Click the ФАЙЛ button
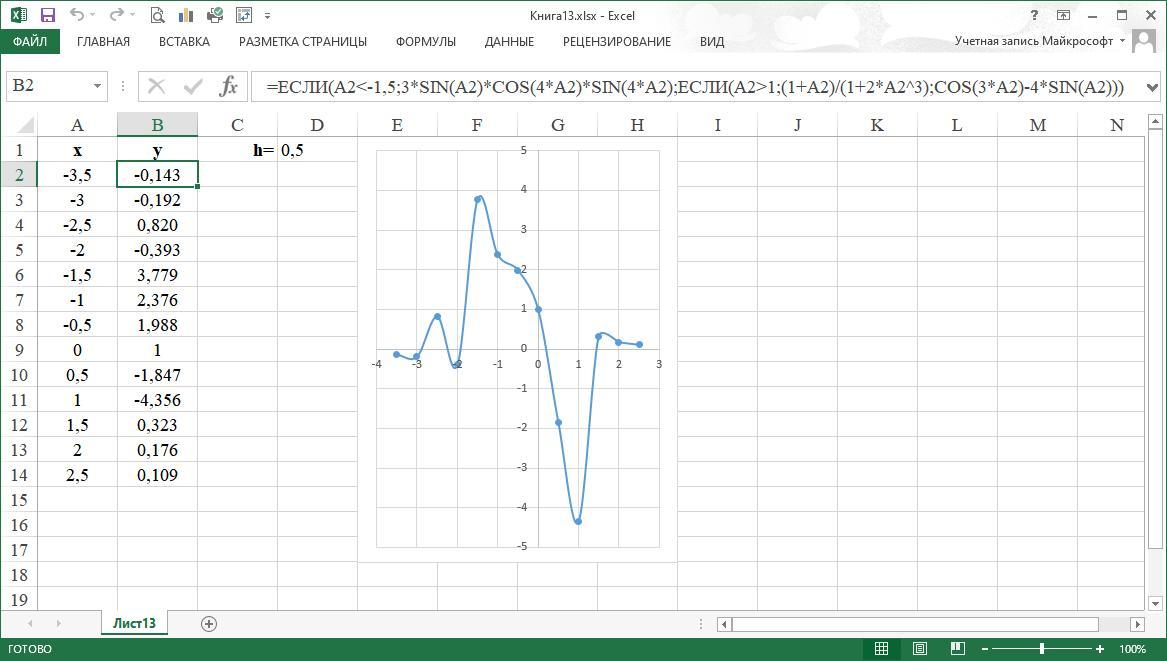This screenshot has height=661, width=1167. [x=30, y=42]
